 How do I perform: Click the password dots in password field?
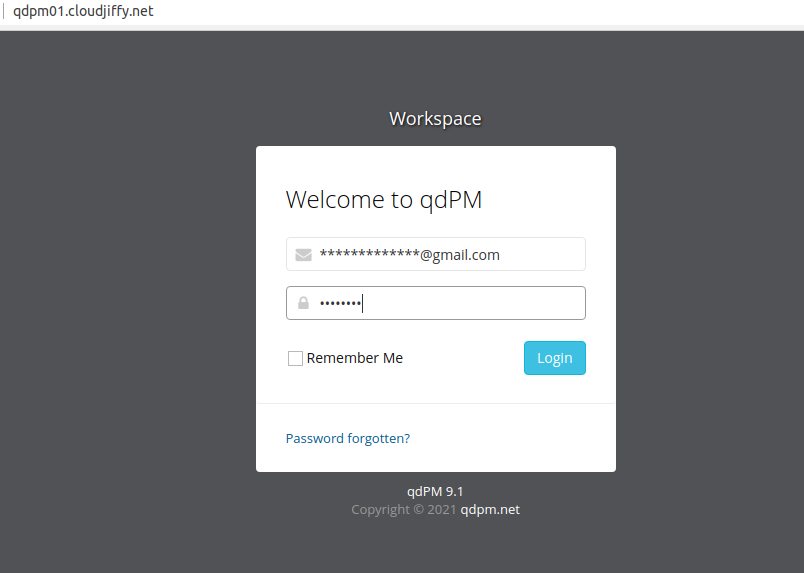coord(340,303)
